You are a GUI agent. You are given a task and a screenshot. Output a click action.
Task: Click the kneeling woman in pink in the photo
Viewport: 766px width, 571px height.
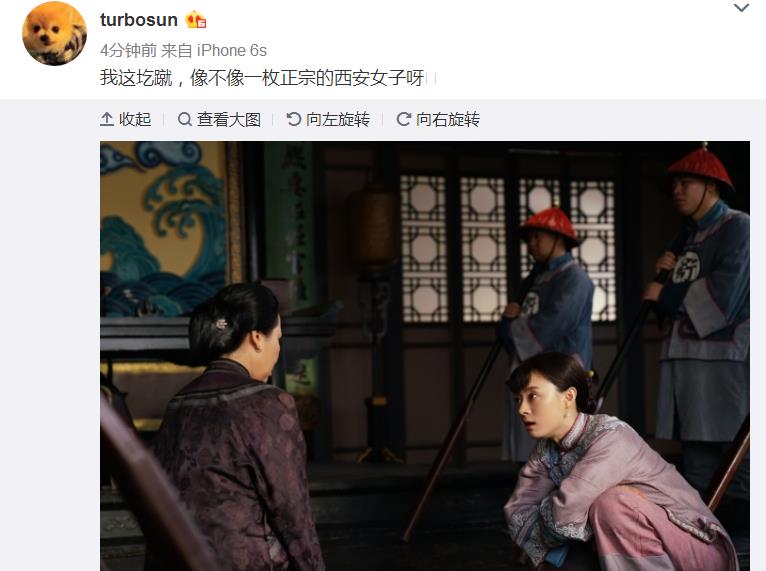pyautogui.click(x=611, y=464)
